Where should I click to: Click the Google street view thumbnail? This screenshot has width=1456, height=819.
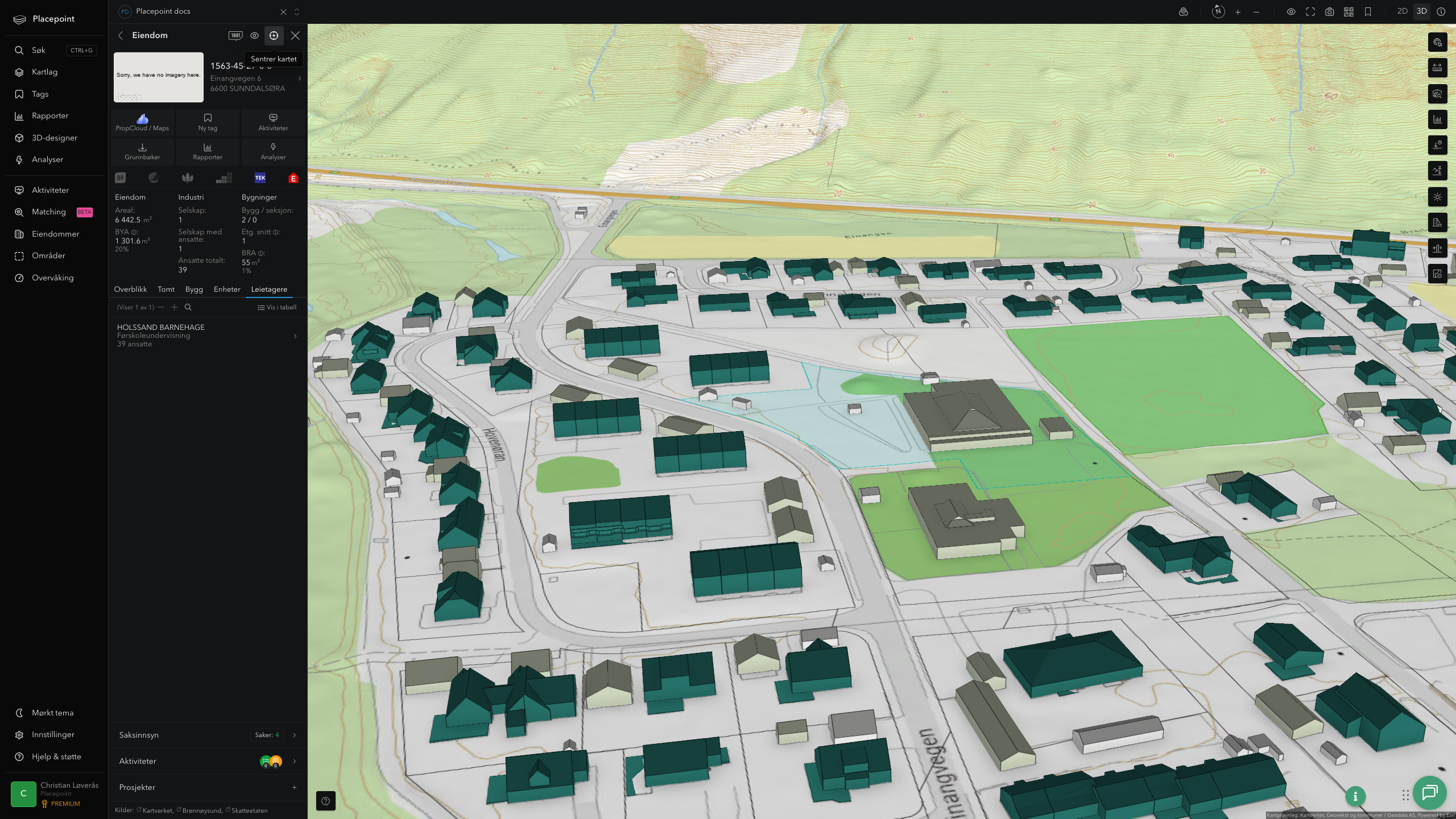click(x=159, y=77)
